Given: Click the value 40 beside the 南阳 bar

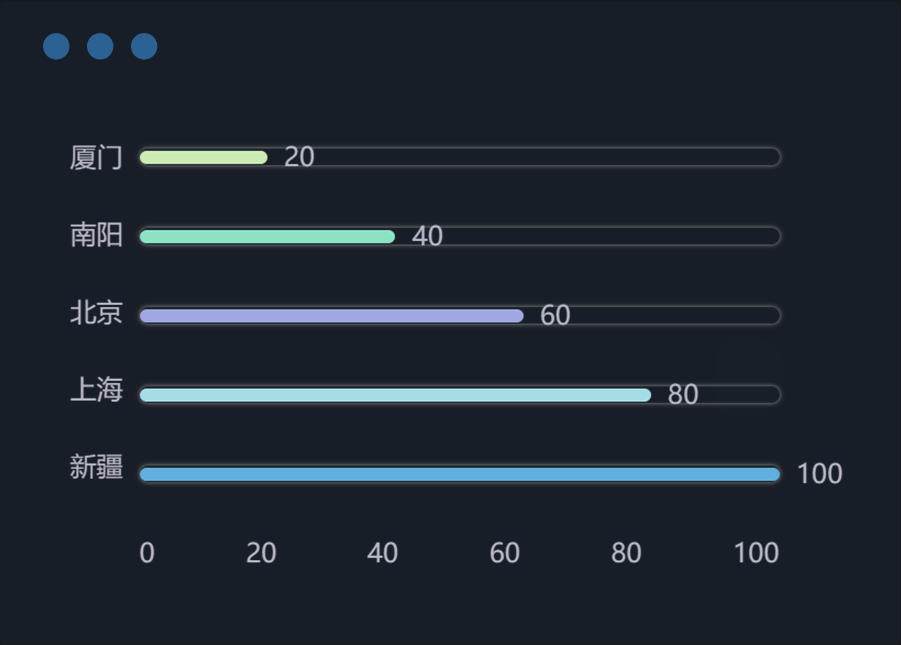Looking at the screenshot, I should (x=427, y=237).
